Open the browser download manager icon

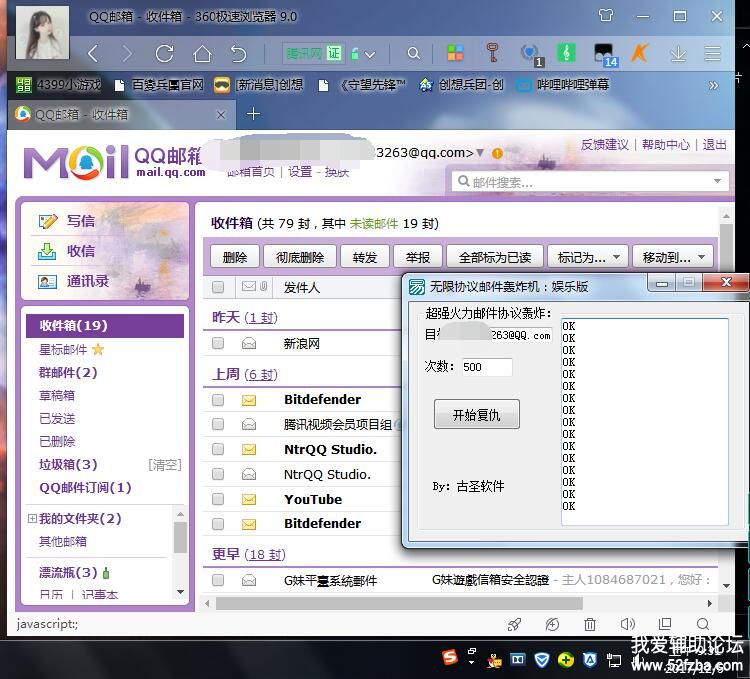click(677, 53)
